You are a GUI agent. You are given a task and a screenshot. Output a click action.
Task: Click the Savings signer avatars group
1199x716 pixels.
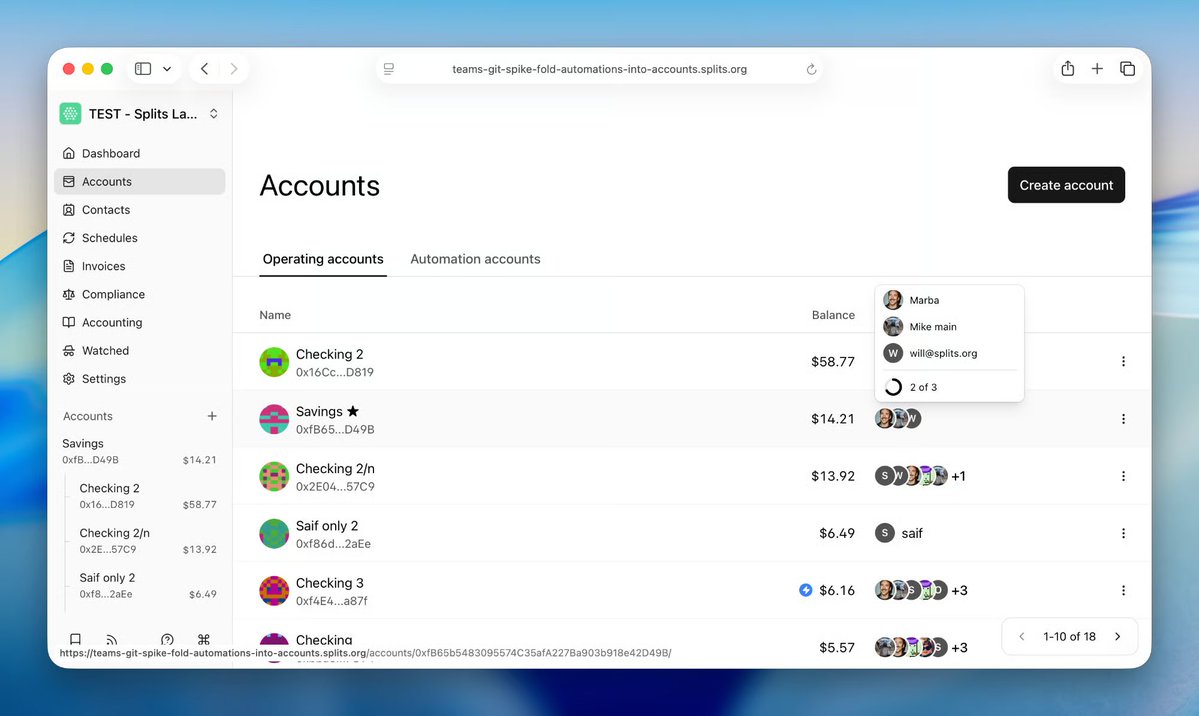coord(898,418)
